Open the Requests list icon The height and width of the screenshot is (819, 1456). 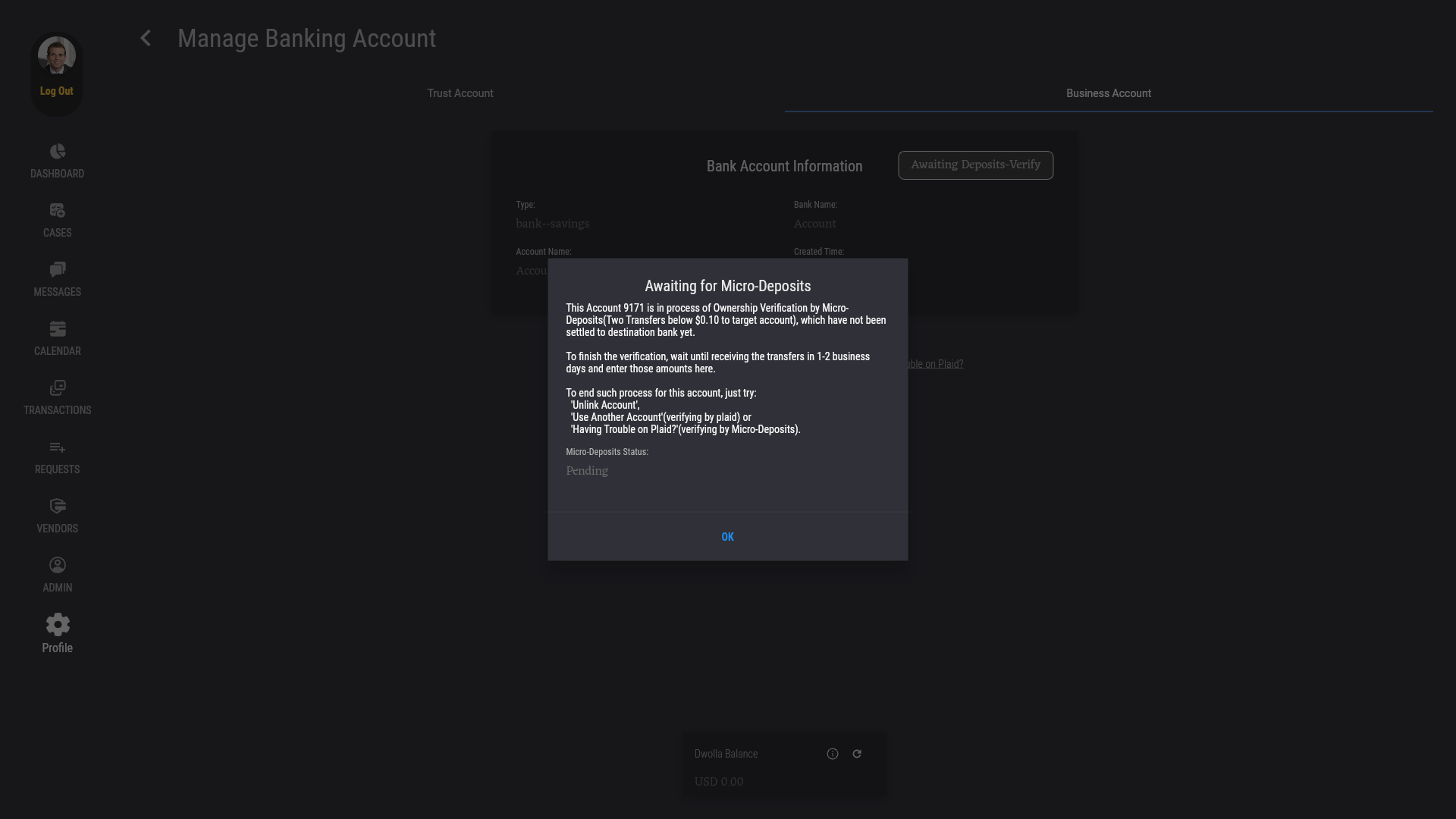58,447
